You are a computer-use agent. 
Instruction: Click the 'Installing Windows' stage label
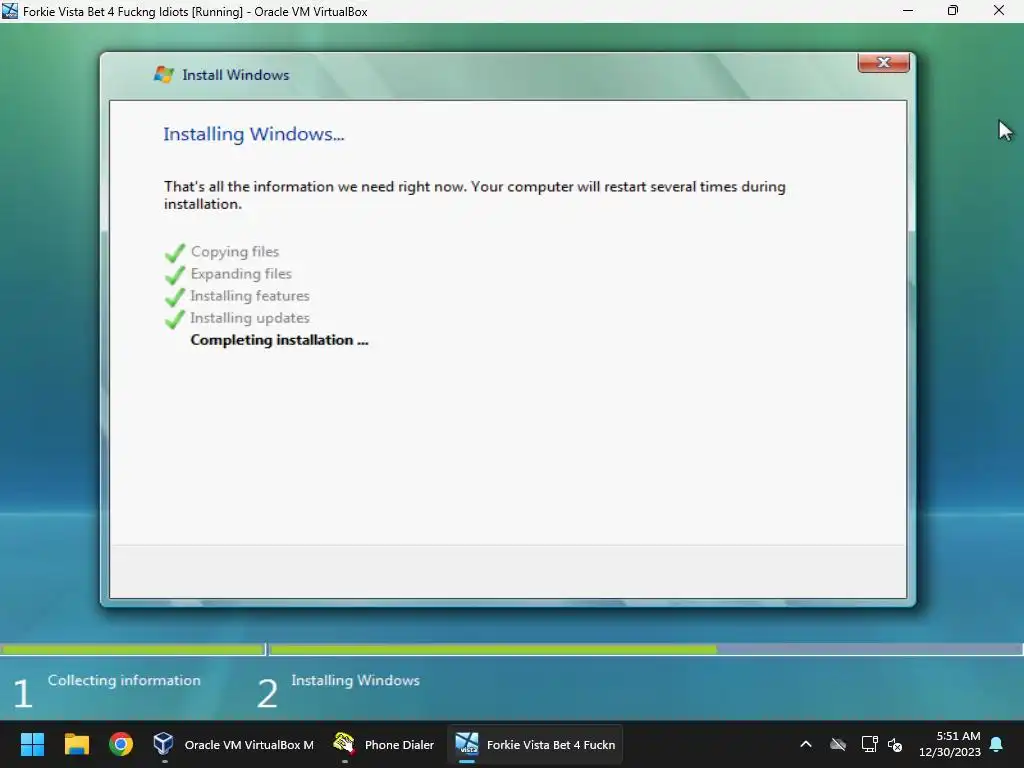coord(355,680)
